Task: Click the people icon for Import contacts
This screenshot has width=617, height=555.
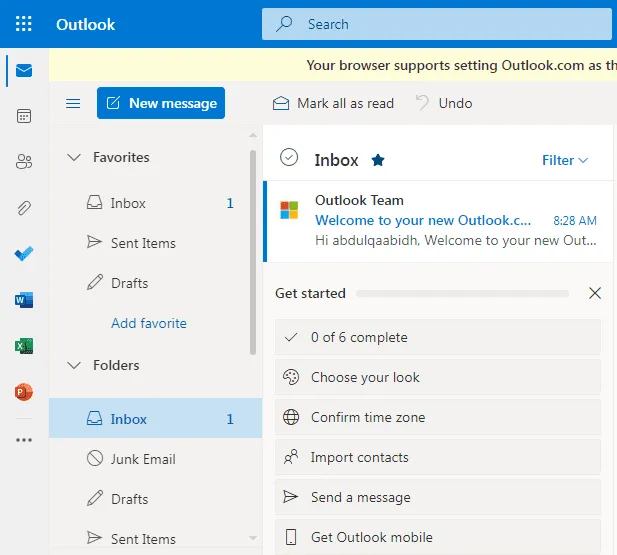Action: (291, 457)
